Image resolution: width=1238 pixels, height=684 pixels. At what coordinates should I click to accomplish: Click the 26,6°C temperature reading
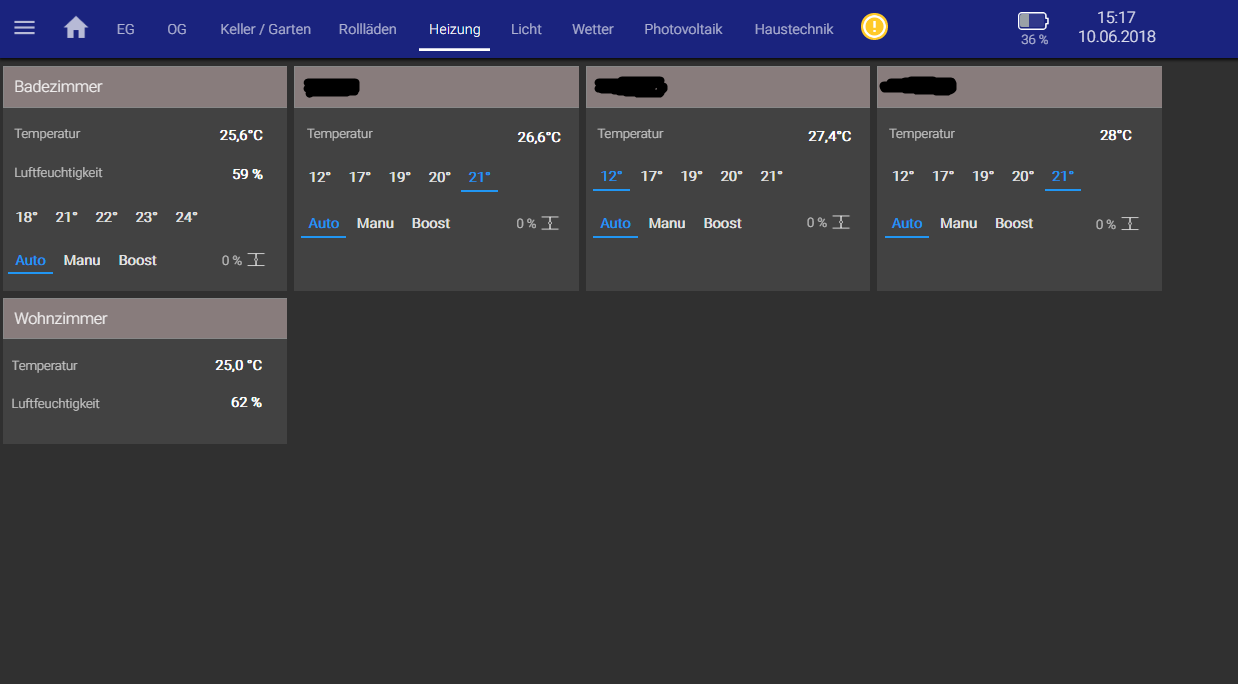tap(539, 137)
